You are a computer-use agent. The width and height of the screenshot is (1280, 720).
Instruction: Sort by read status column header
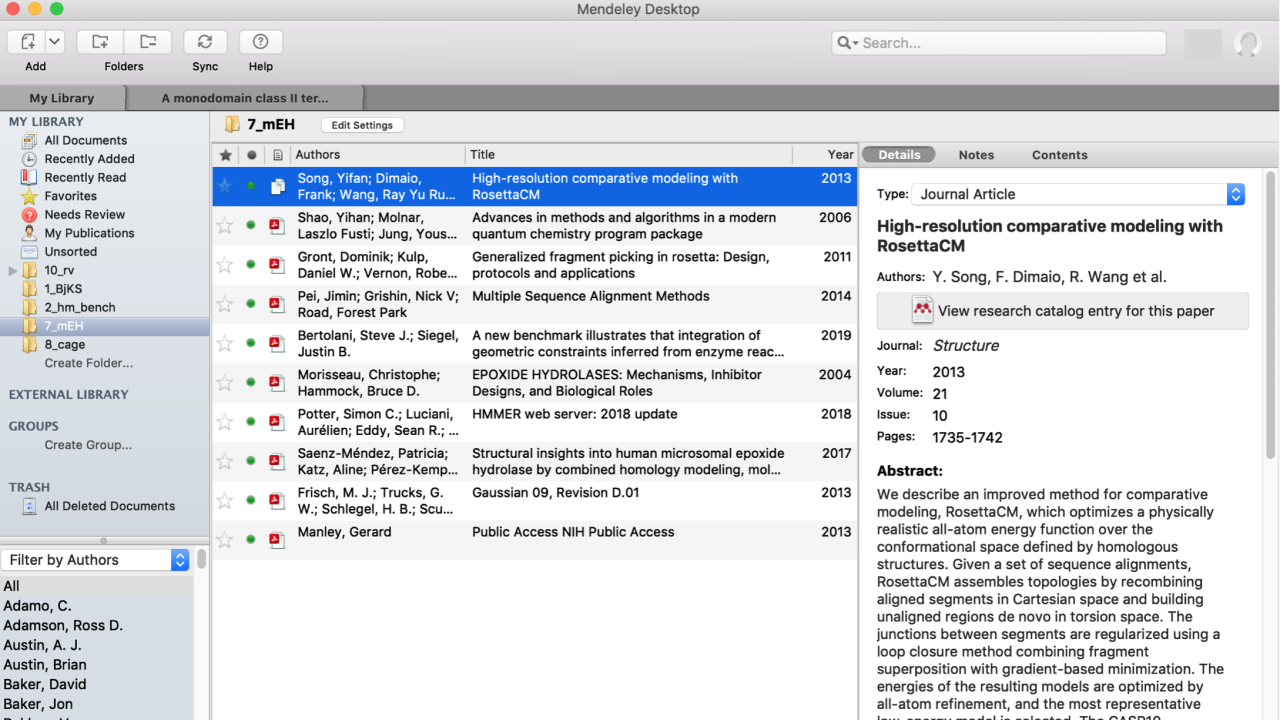click(x=251, y=155)
